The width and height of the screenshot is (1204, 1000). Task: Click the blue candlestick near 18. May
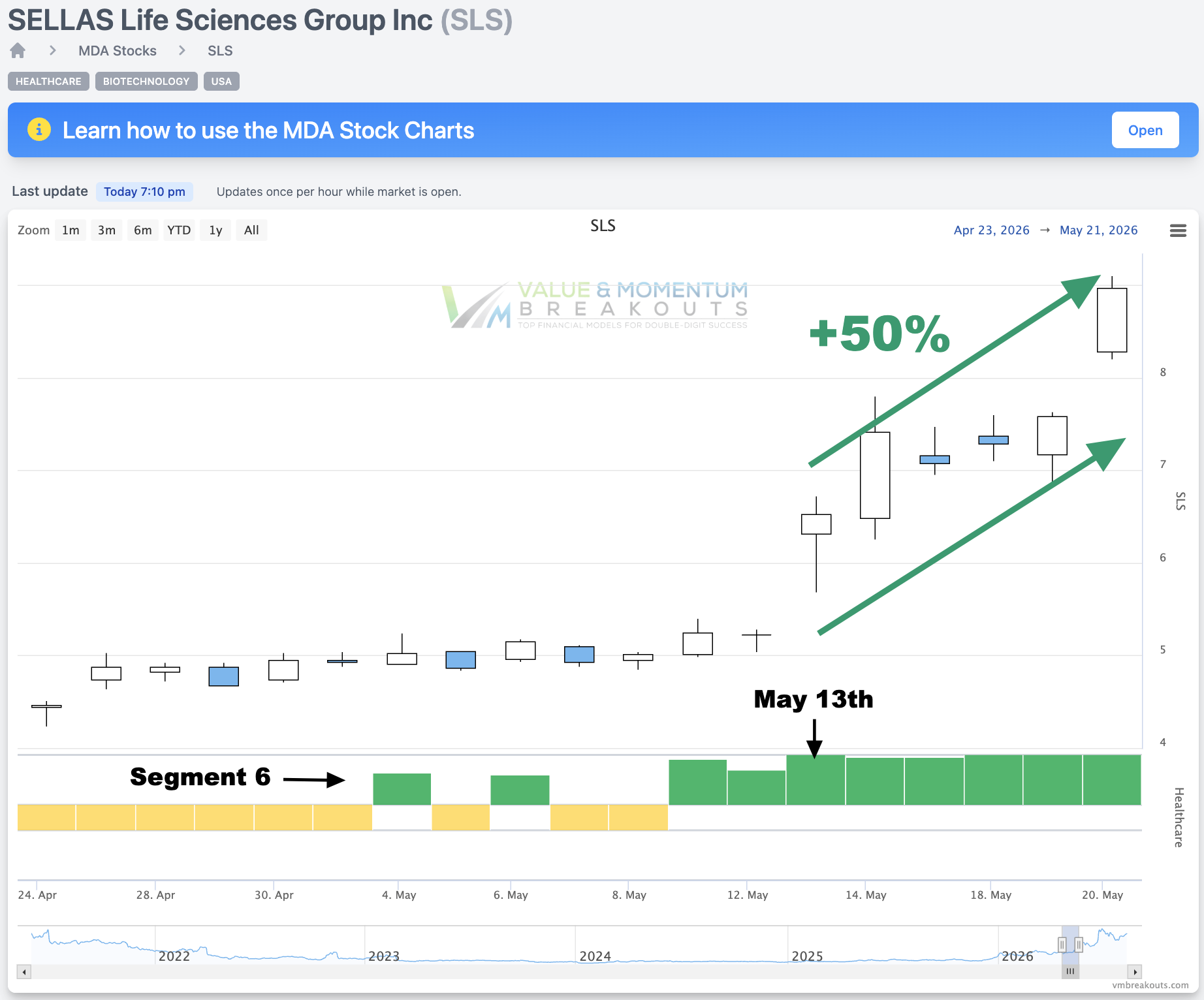click(x=993, y=440)
